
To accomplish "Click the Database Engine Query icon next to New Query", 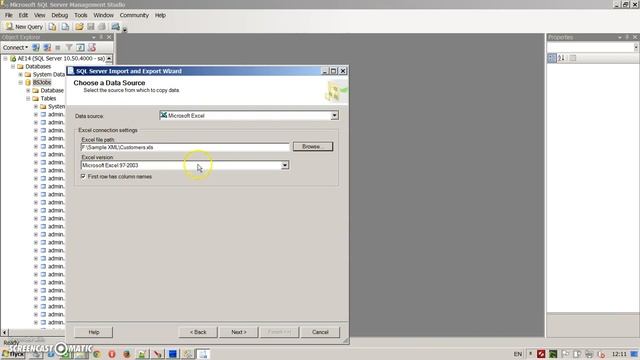I will coord(52,27).
